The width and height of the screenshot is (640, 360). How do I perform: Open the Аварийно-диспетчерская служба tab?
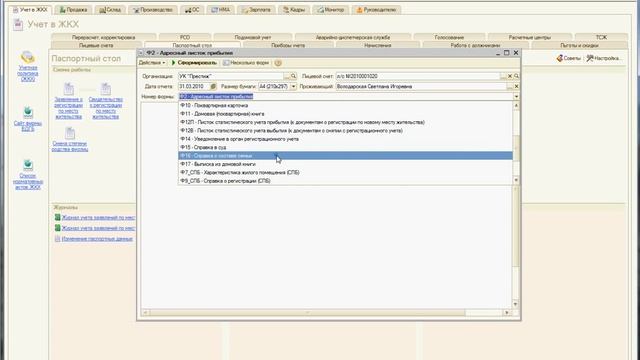353,37
